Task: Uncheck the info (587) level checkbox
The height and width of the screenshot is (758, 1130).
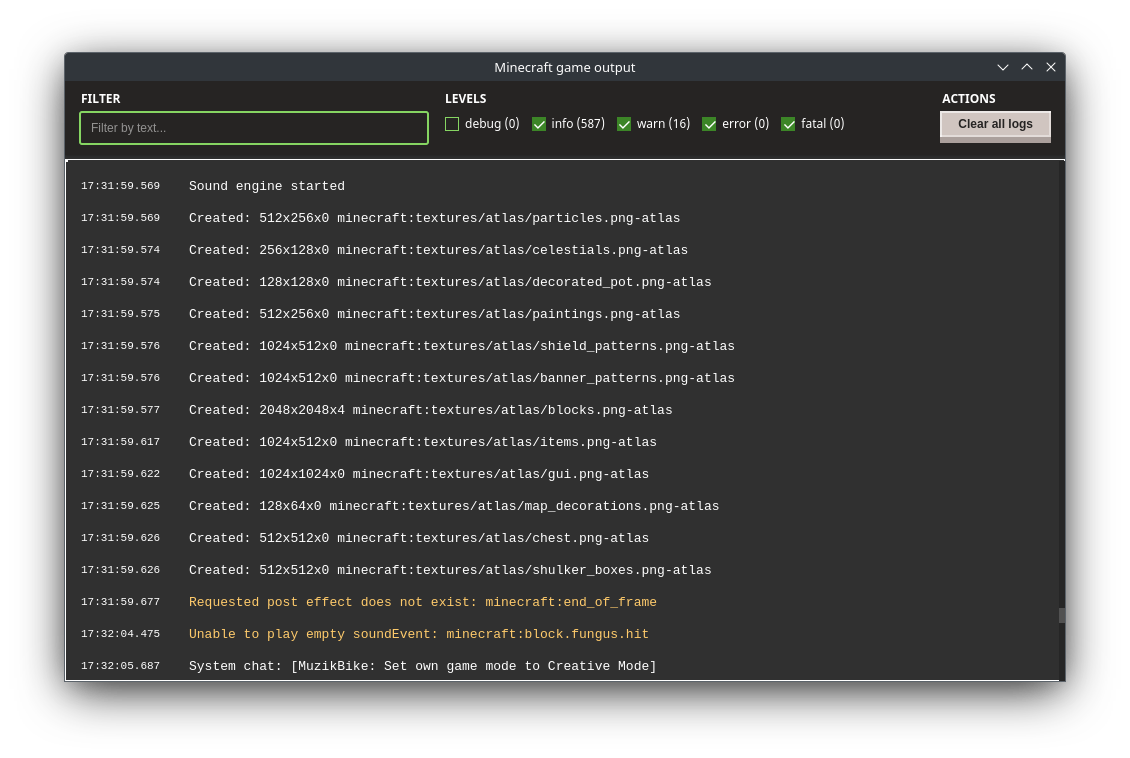Action: click(538, 124)
